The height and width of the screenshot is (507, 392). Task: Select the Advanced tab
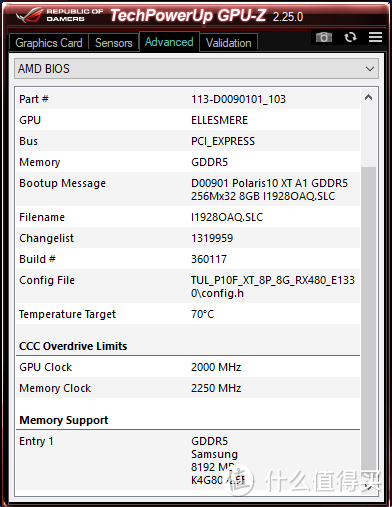(x=169, y=42)
